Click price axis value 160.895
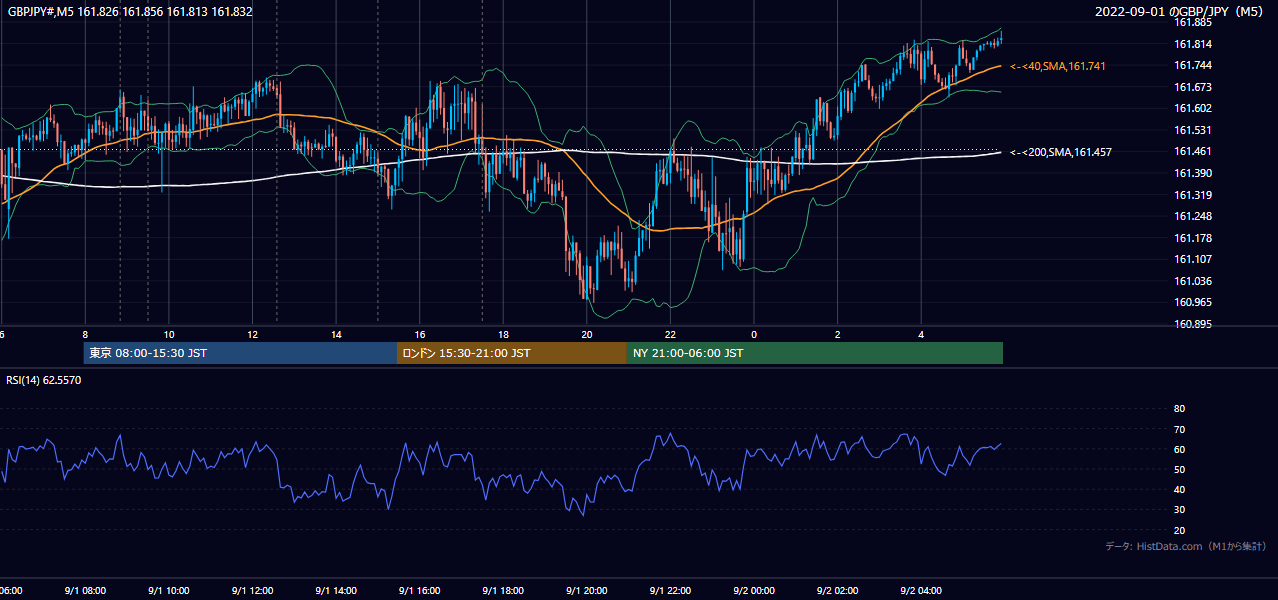Viewport: 1278px width, 600px height. pos(1193,324)
